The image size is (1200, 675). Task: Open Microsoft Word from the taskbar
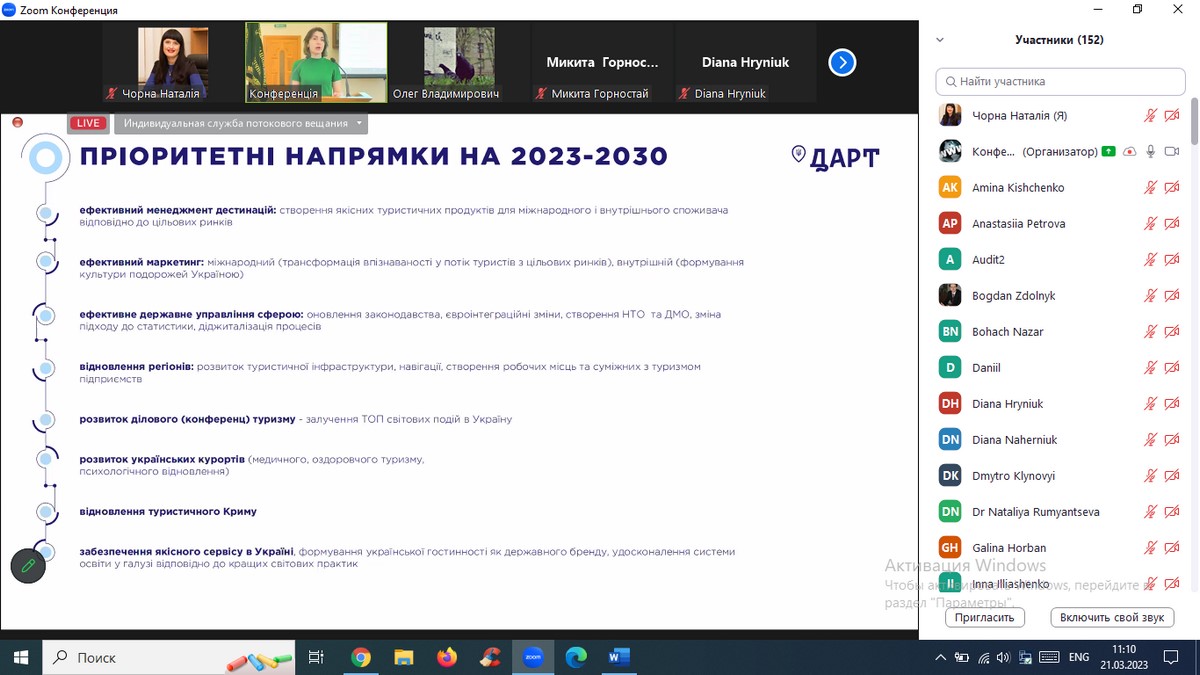click(x=619, y=657)
